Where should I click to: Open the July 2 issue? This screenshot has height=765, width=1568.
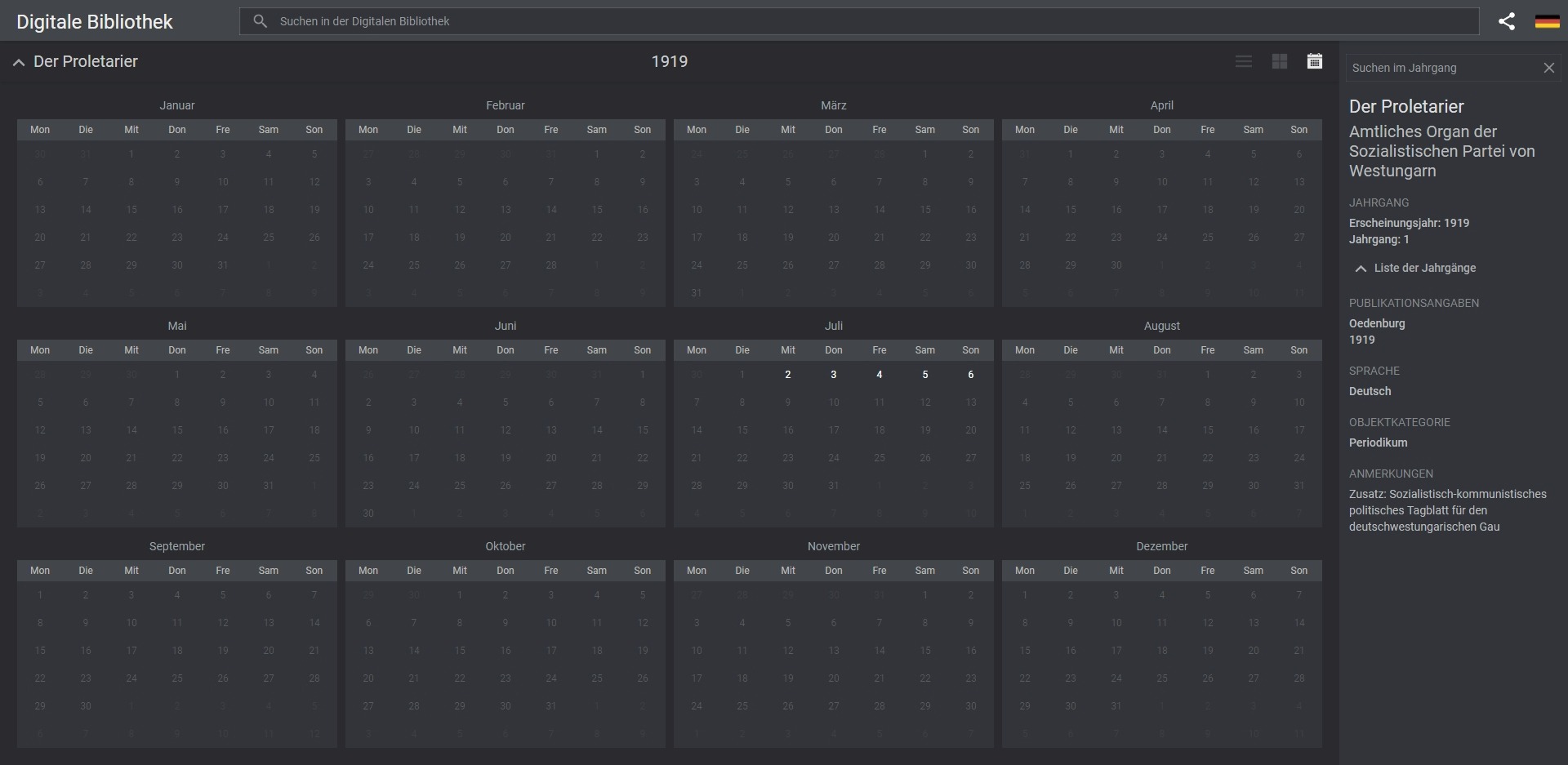[788, 375]
